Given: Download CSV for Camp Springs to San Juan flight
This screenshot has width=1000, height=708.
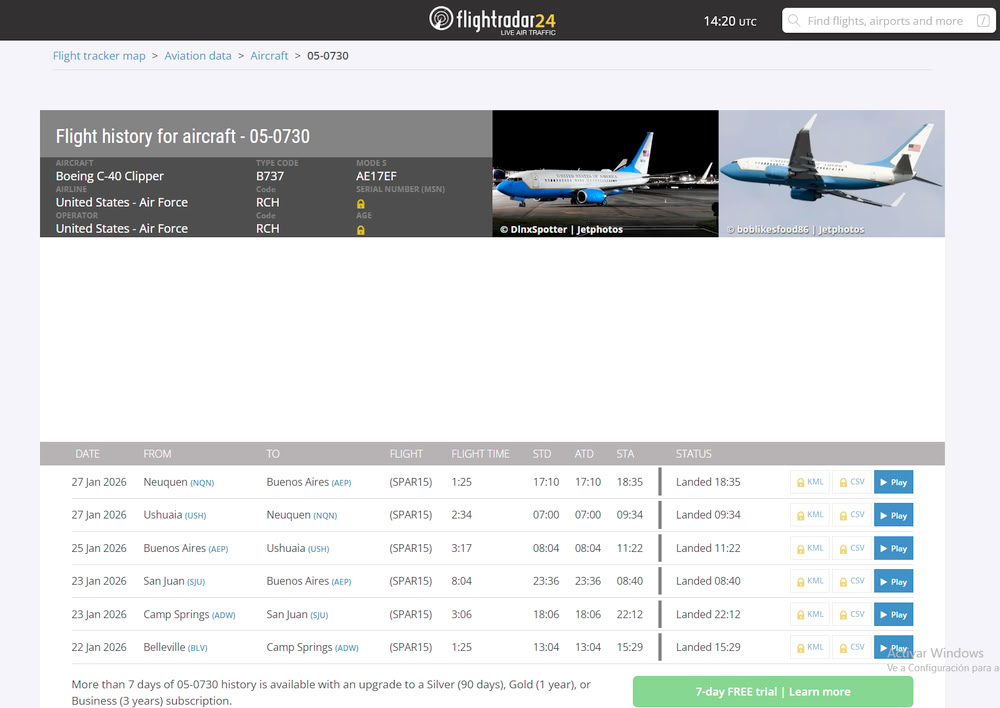Looking at the screenshot, I should click(x=851, y=614).
